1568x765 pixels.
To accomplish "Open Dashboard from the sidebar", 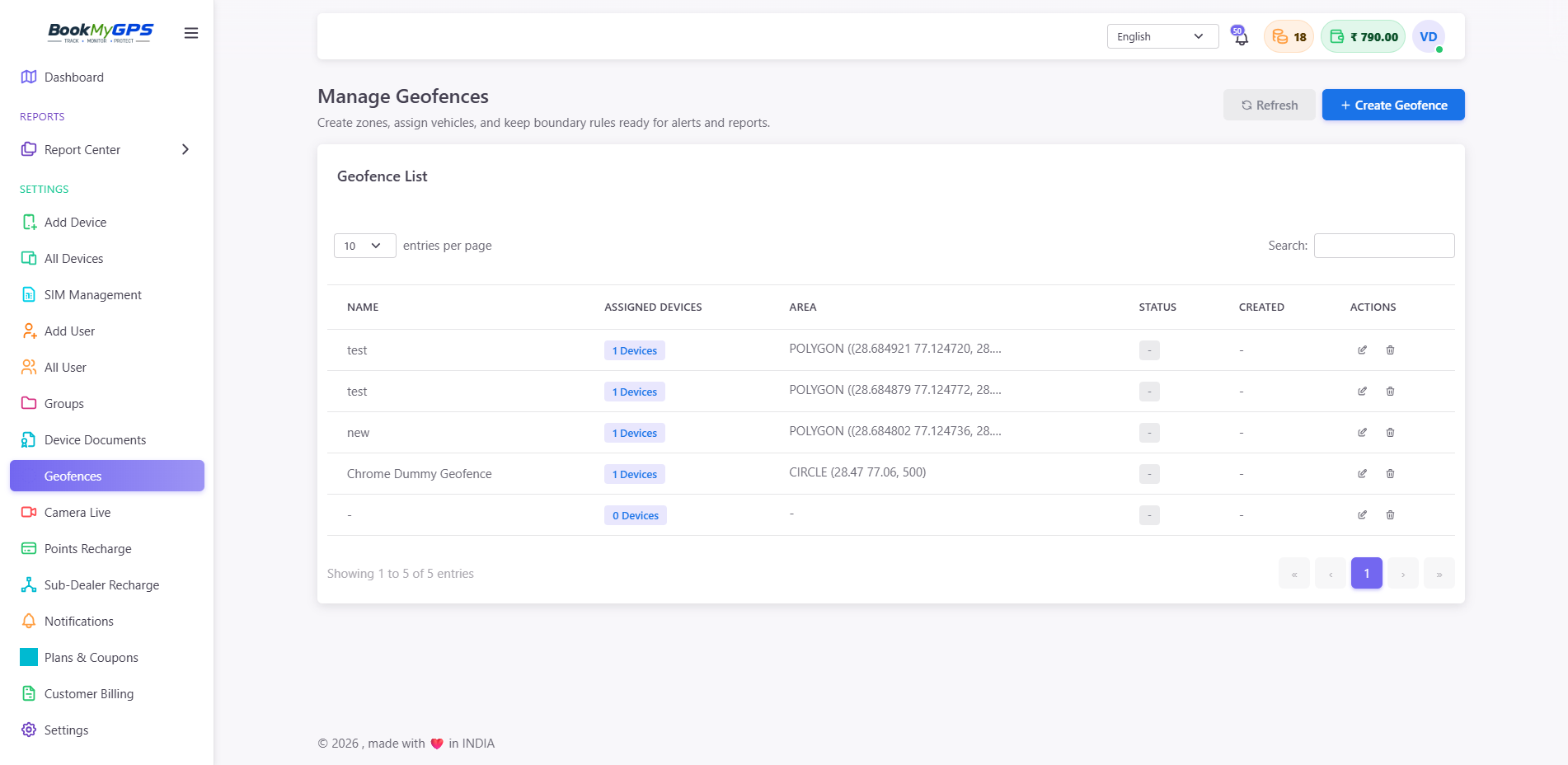I will pyautogui.click(x=107, y=77).
